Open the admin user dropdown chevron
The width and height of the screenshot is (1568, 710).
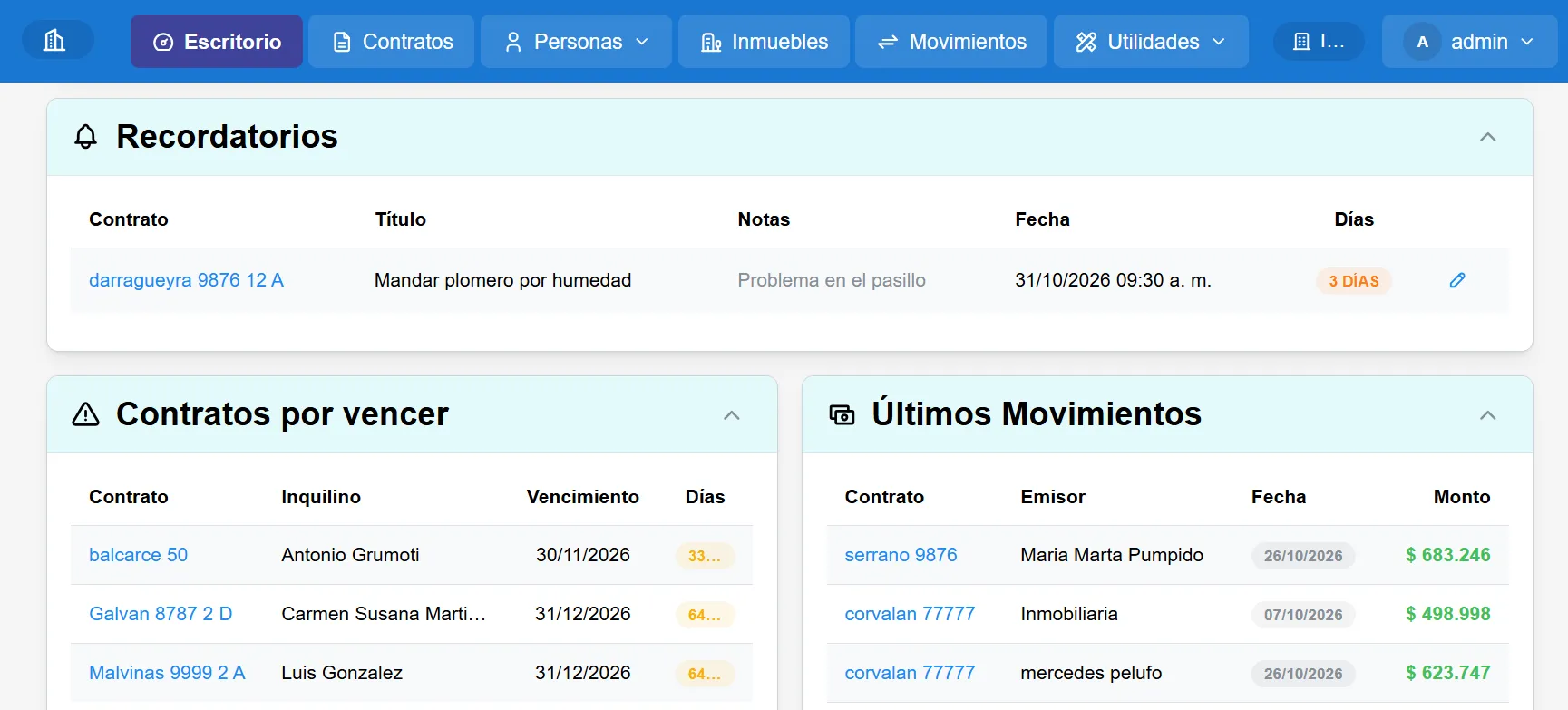point(1527,42)
